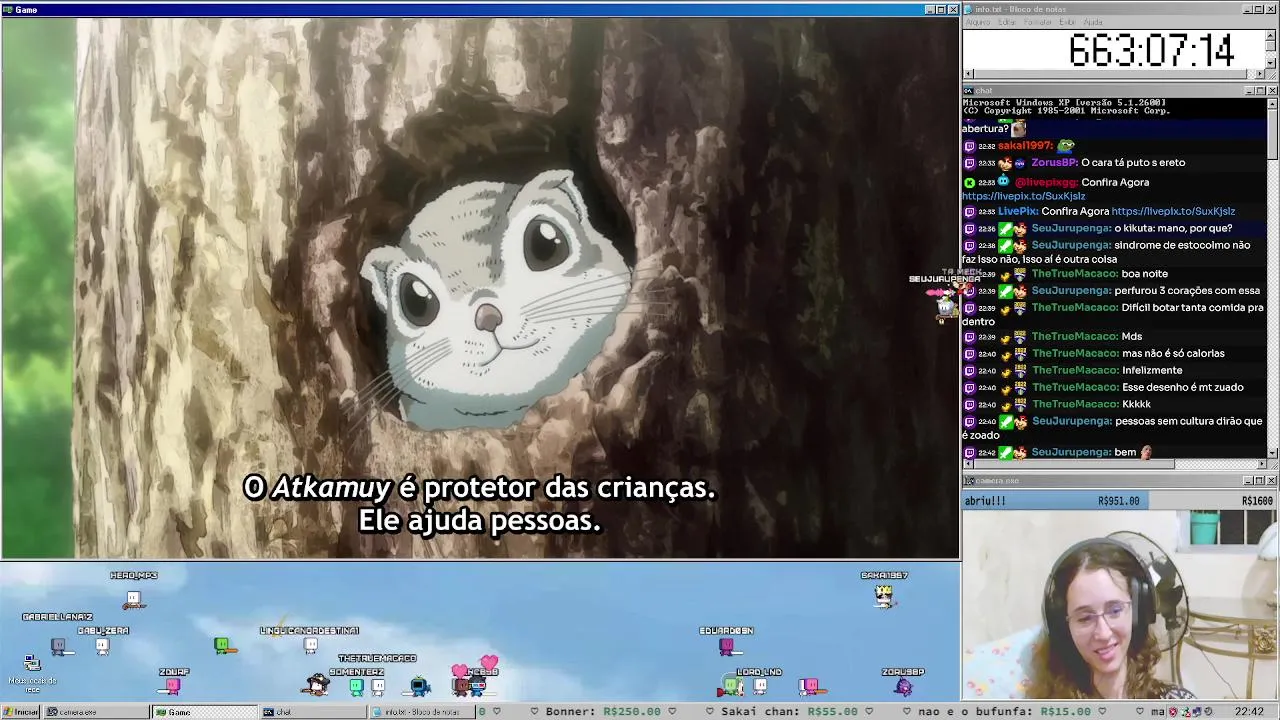Click Notepad horizontal scrollbar right arrow
1280x720 pixels.
1261,74
